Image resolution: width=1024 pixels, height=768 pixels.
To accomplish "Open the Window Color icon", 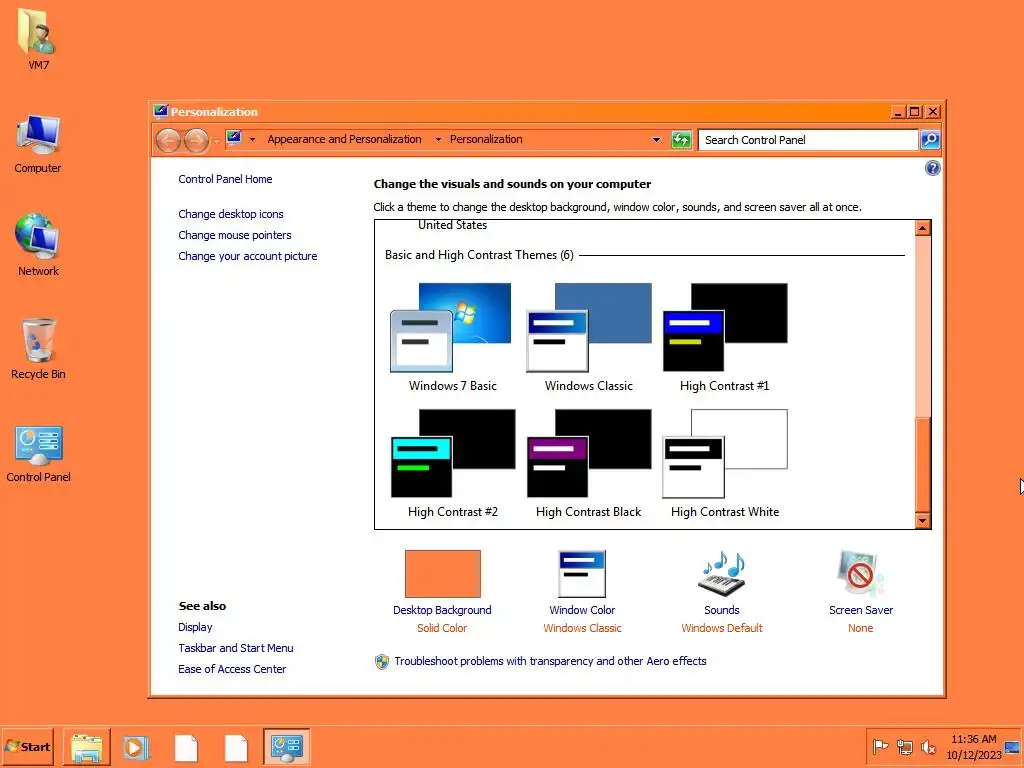I will point(582,573).
